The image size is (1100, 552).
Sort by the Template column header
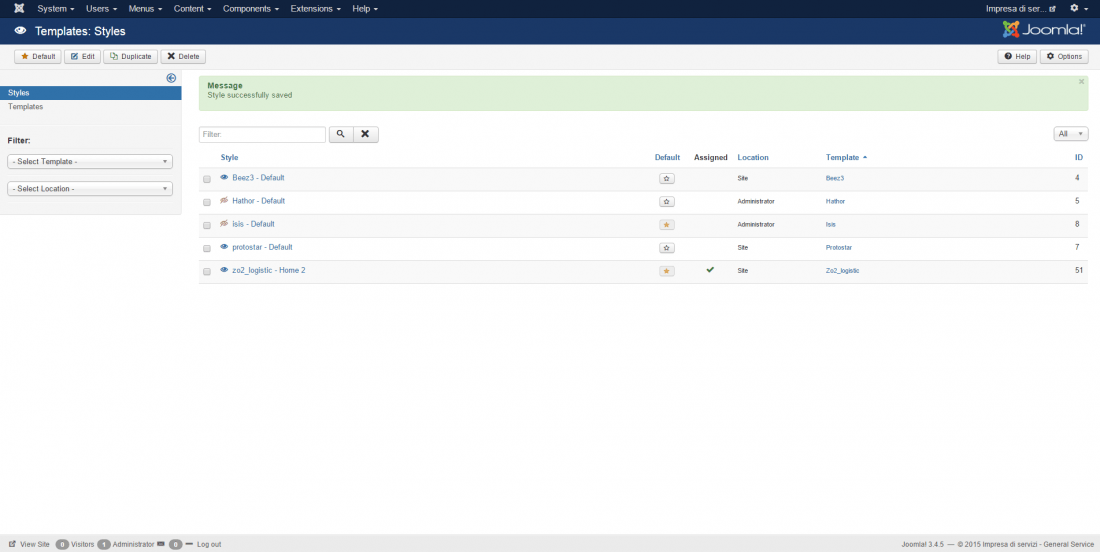[x=846, y=157]
